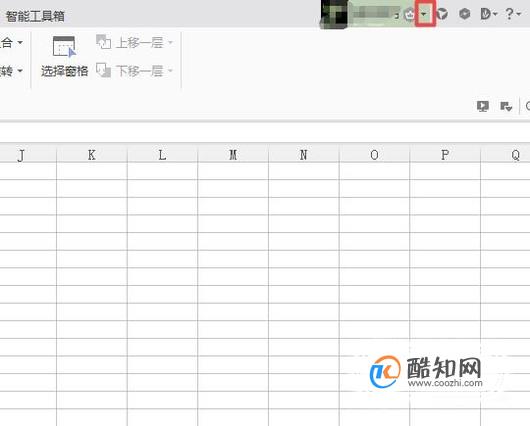Screen dimensions: 530x426
Task: Select column M header
Action: [x=233, y=155]
